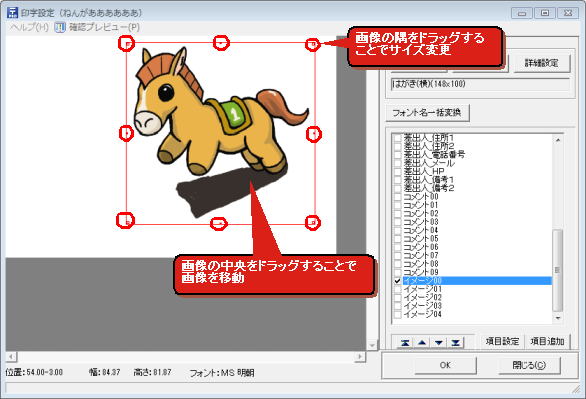Click the 詳細設定 button
The height and width of the screenshot is (399, 586).
pos(542,63)
